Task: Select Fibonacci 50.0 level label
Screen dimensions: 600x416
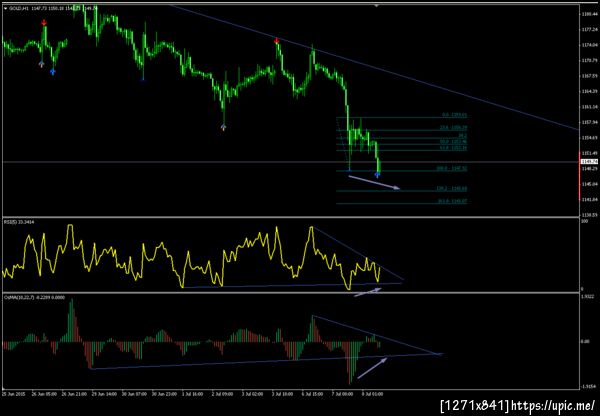Action: (454, 142)
